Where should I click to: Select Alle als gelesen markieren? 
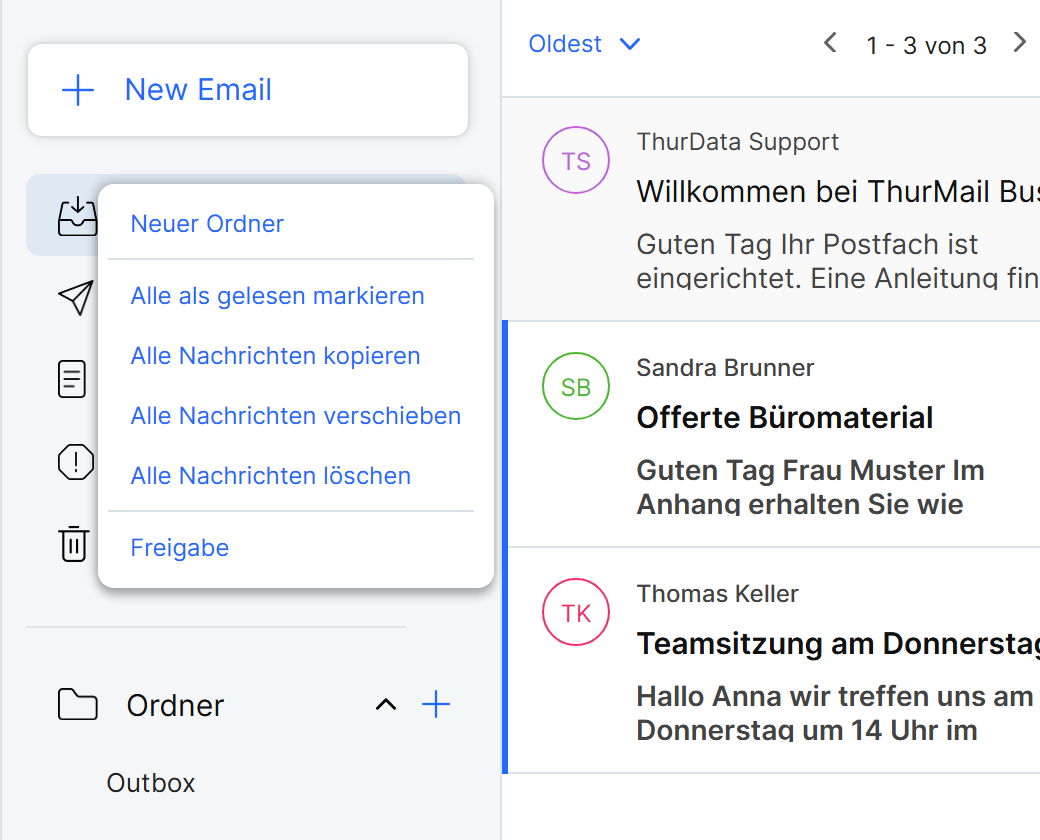[x=277, y=296]
